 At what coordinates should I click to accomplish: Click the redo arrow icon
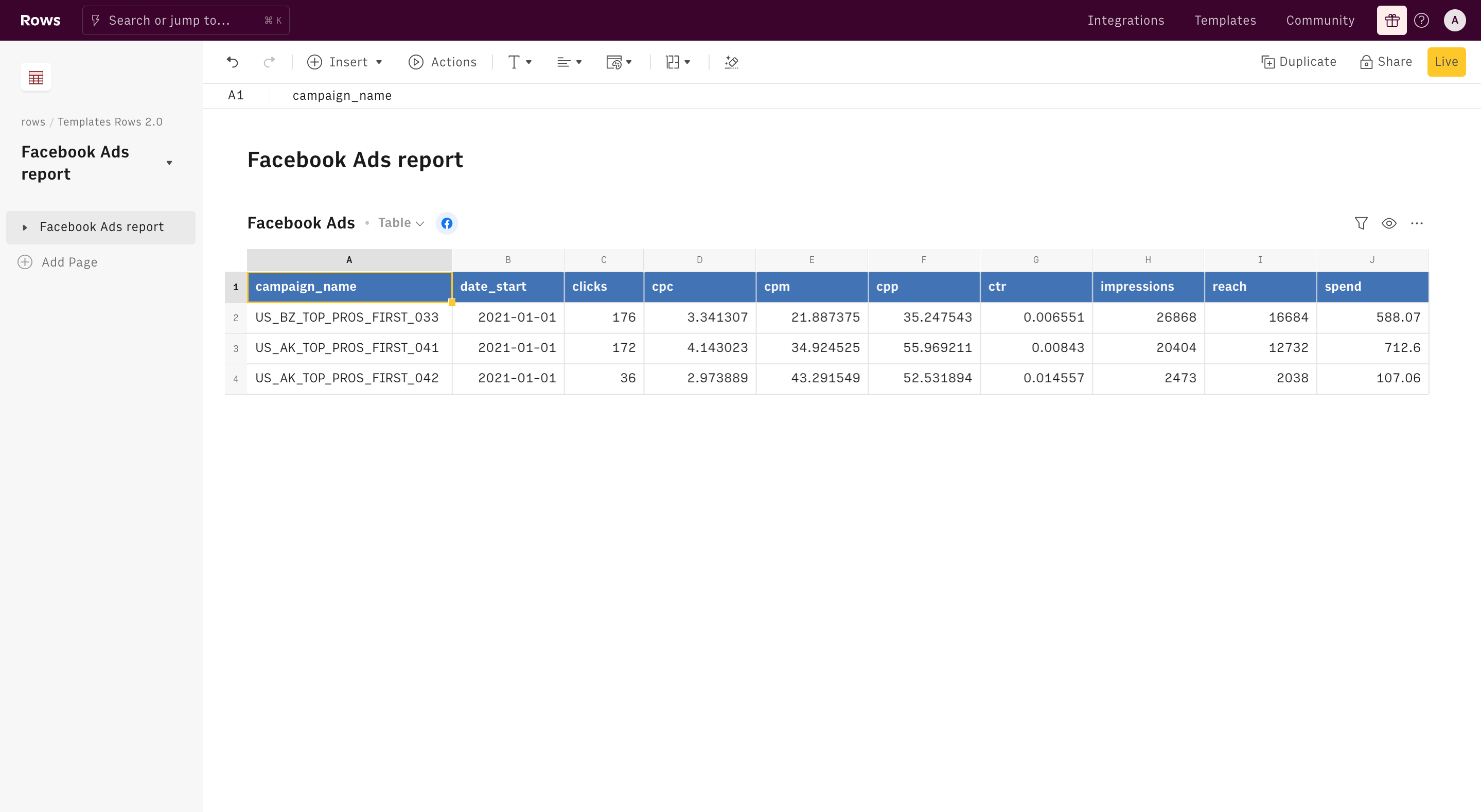click(x=269, y=62)
